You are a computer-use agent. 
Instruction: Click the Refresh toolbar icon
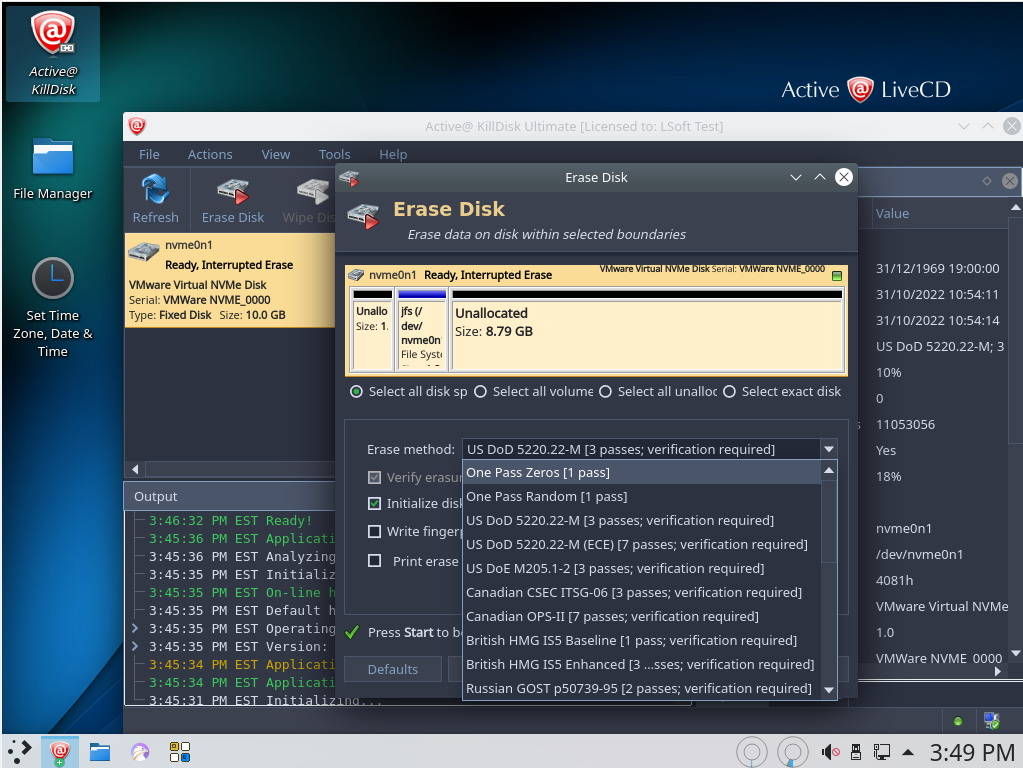click(x=155, y=199)
